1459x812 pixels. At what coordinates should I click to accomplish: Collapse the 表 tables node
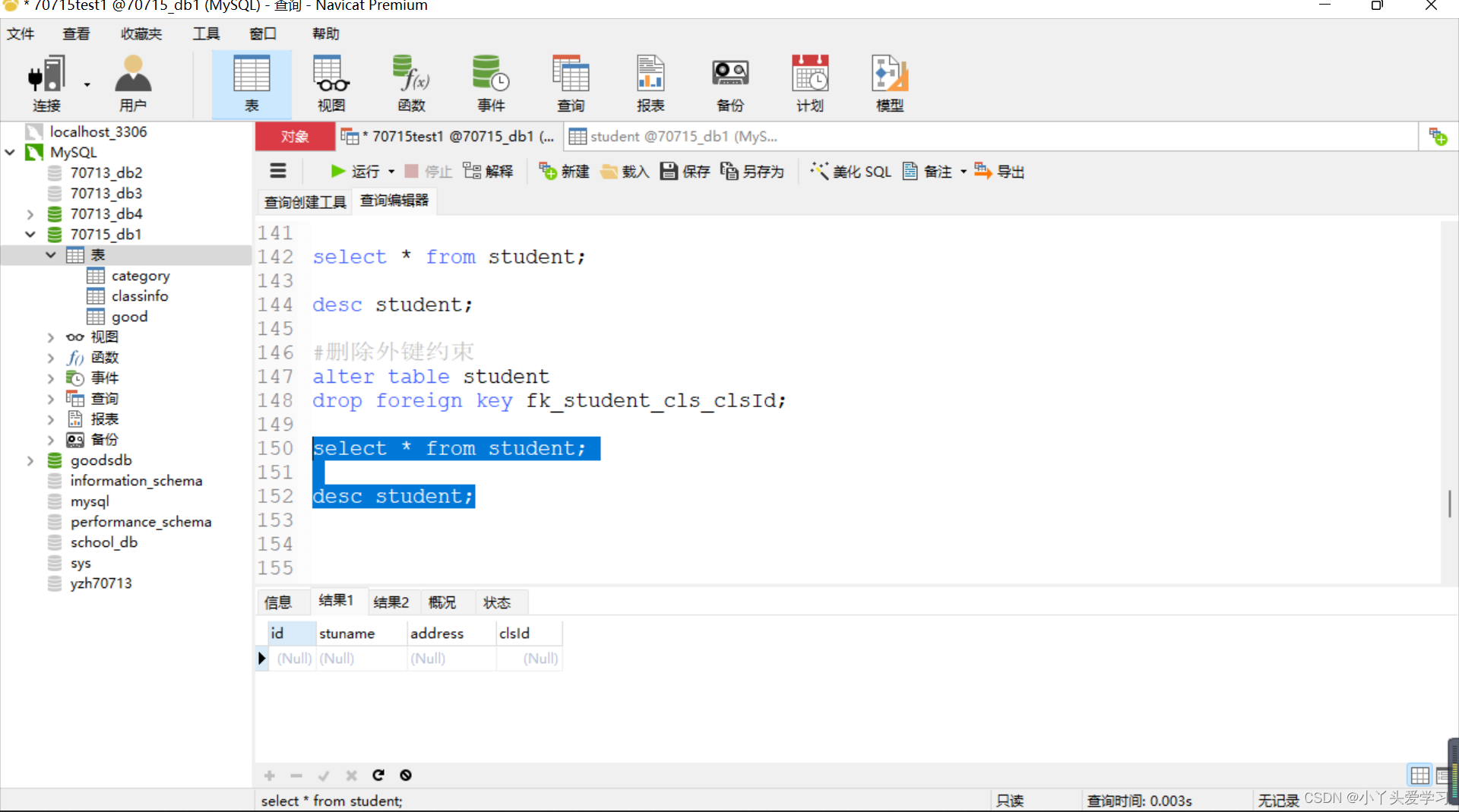tap(51, 255)
